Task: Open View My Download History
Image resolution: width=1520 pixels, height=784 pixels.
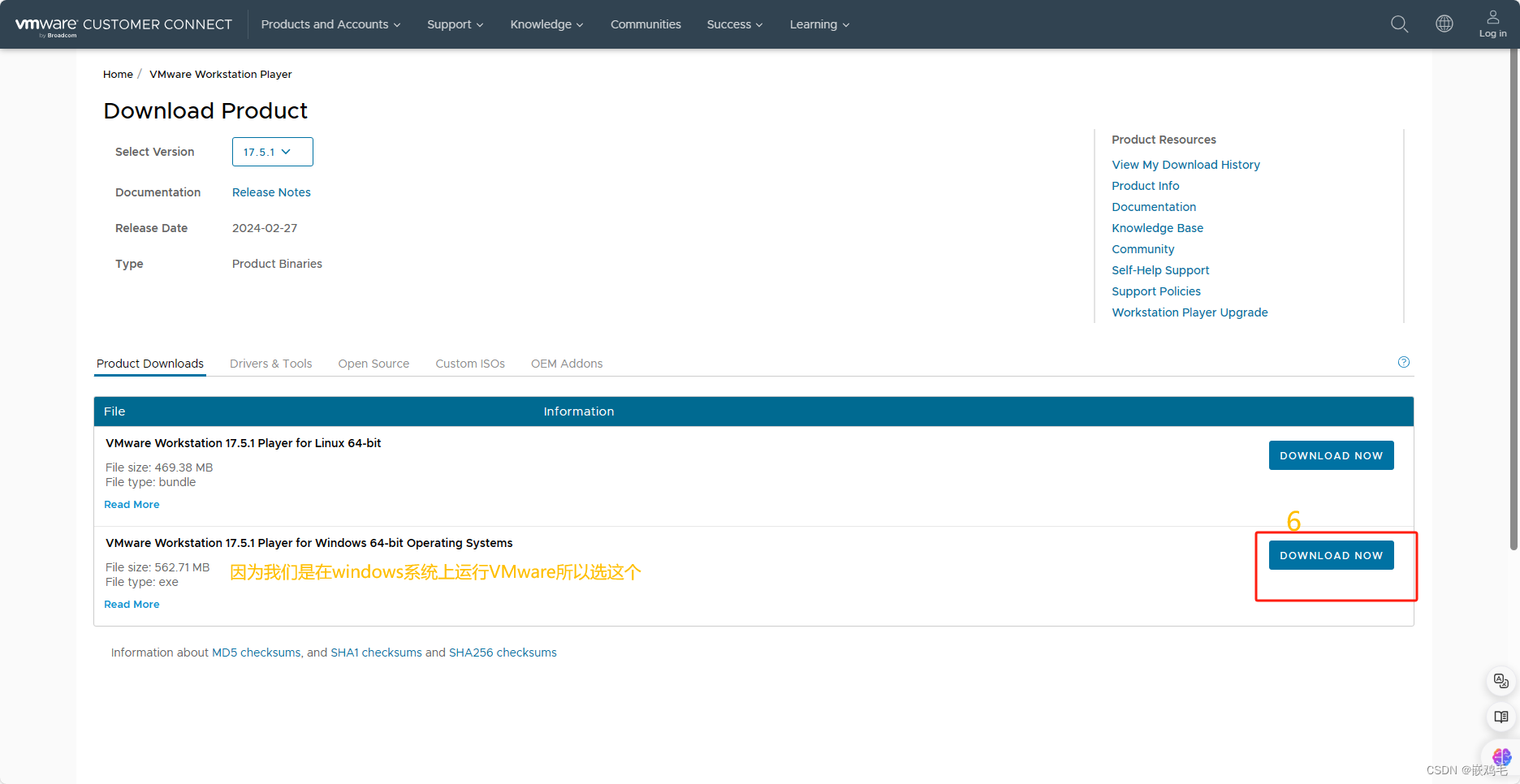Action: point(1185,165)
